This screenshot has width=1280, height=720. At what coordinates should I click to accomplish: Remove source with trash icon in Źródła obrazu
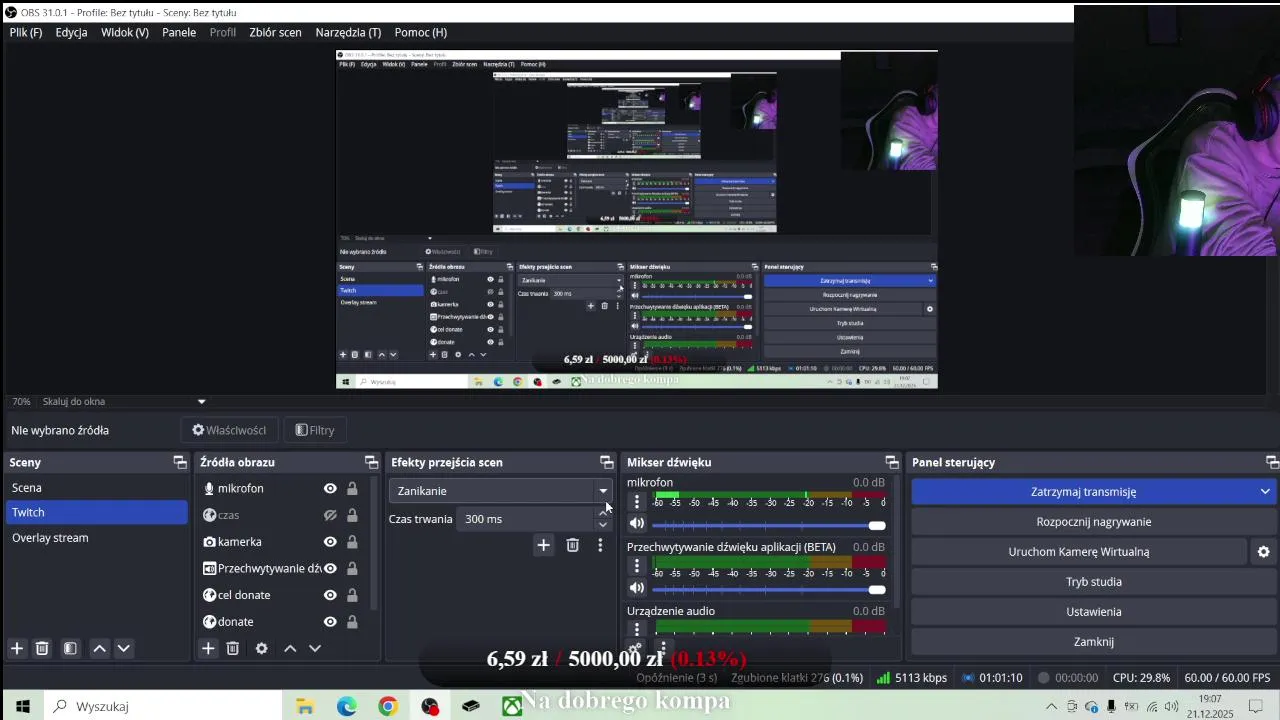[232, 648]
